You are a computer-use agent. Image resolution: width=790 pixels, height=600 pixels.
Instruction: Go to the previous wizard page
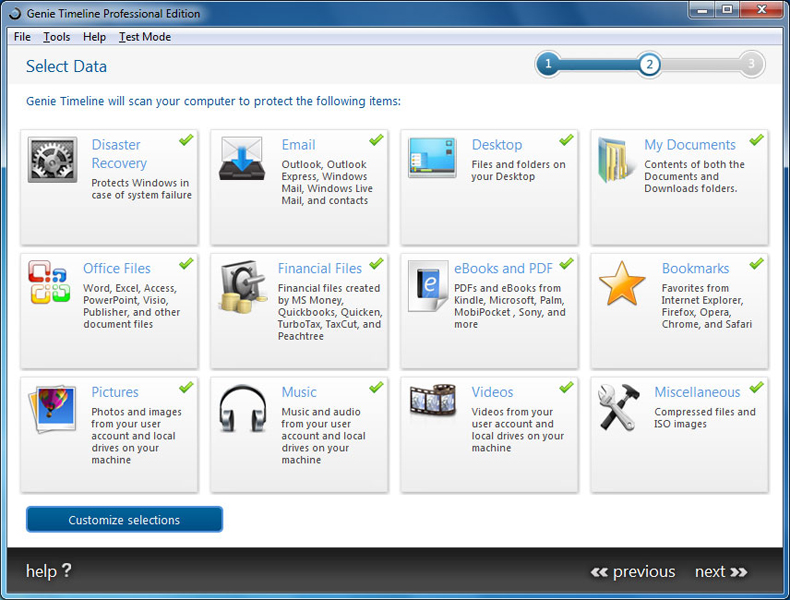coord(633,571)
